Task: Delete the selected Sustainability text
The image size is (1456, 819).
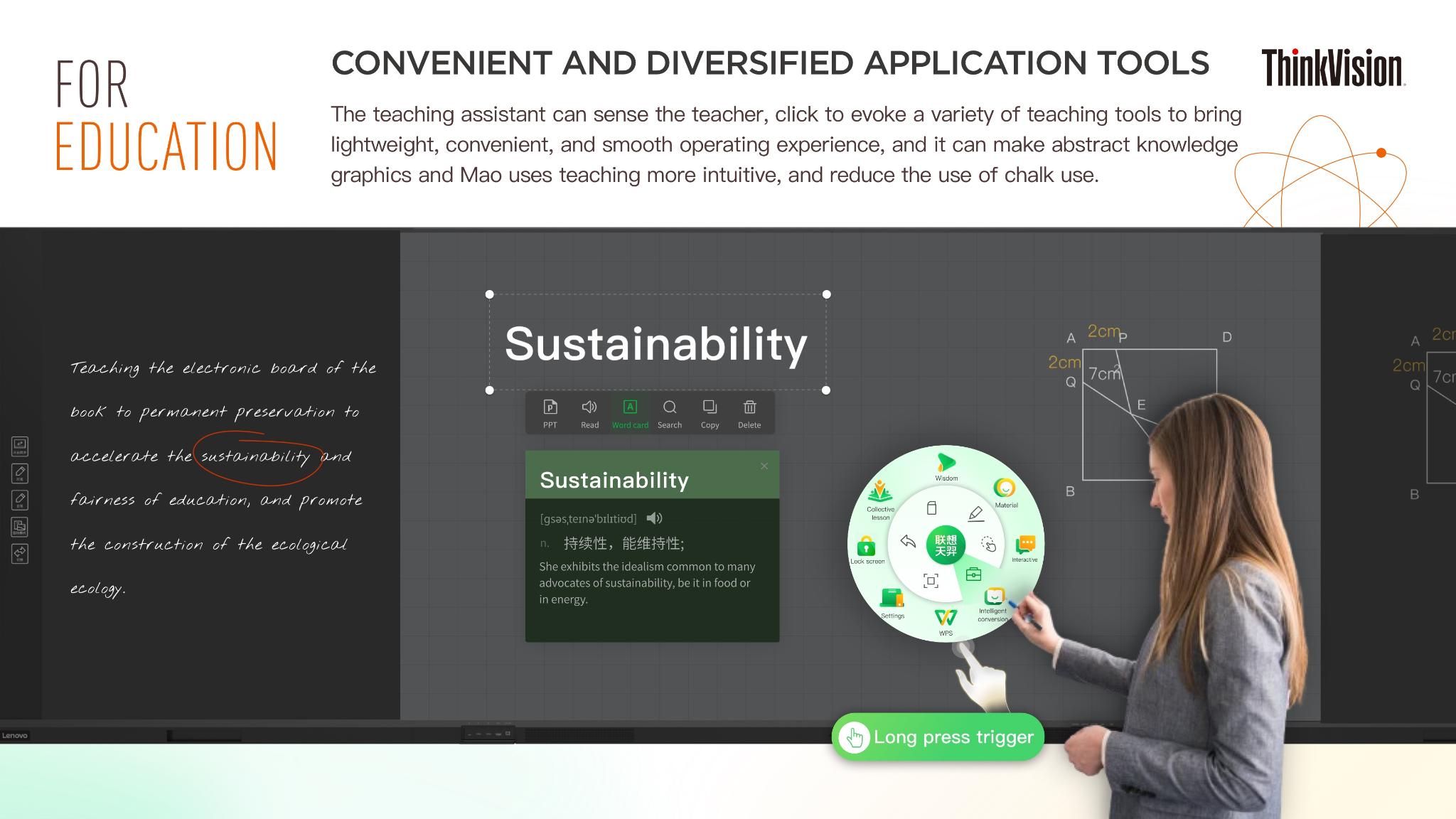Action: click(749, 413)
